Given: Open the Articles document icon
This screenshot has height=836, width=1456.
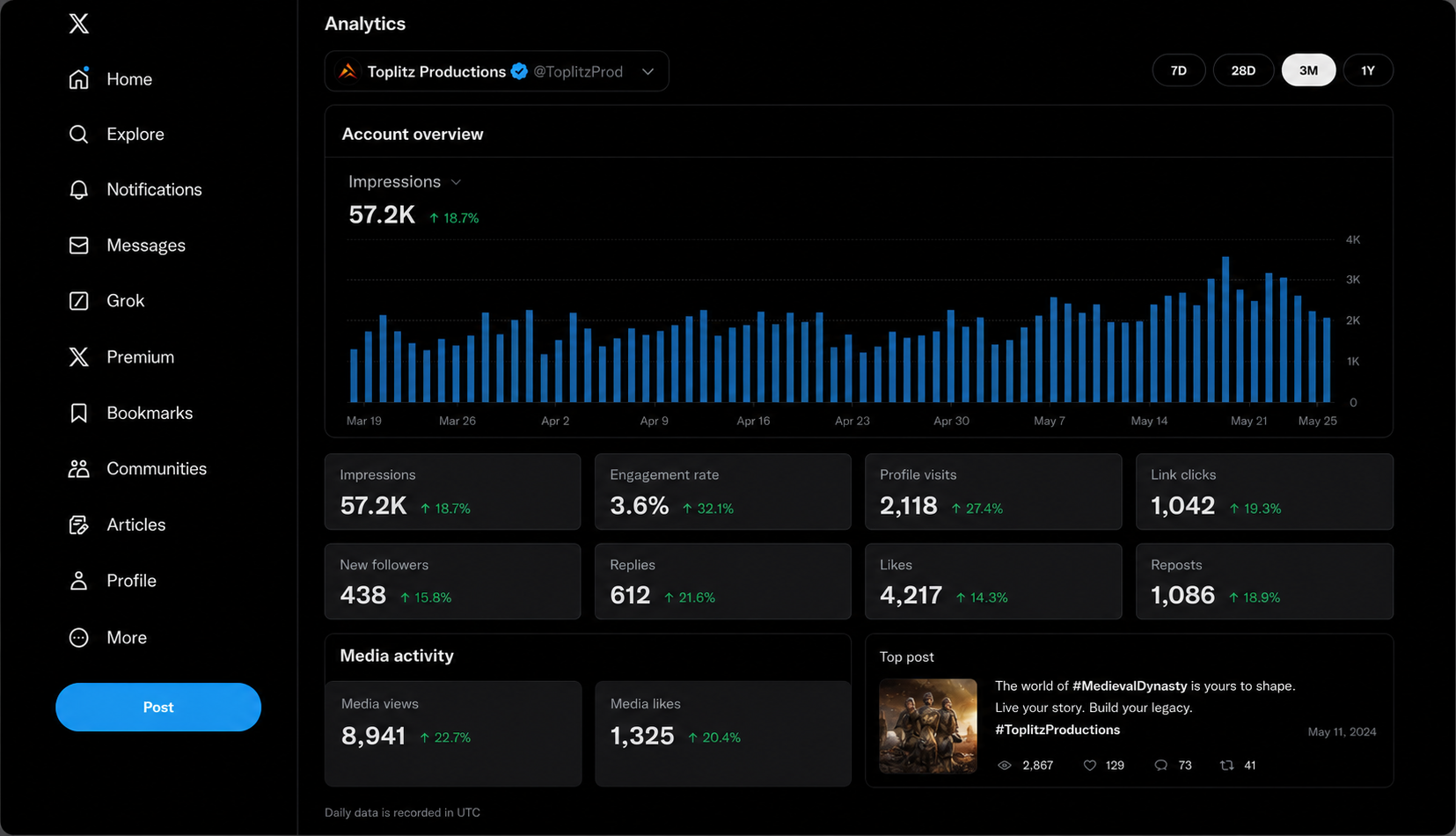Looking at the screenshot, I should 79,524.
